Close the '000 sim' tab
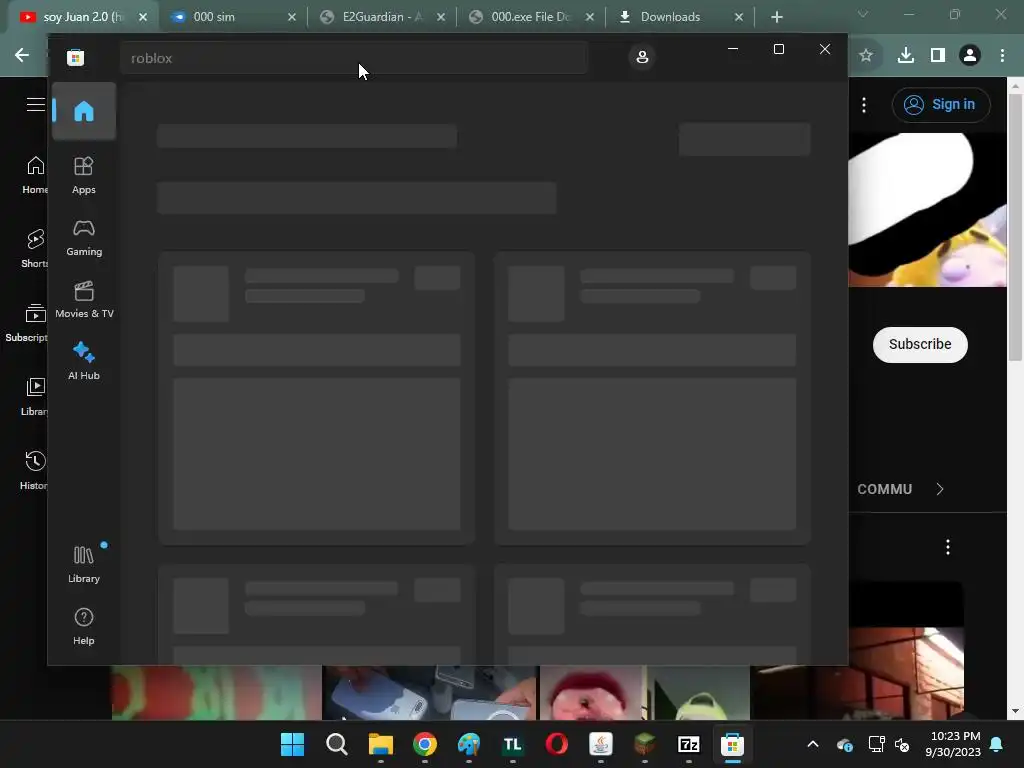Image resolution: width=1024 pixels, height=768 pixels. [x=292, y=17]
